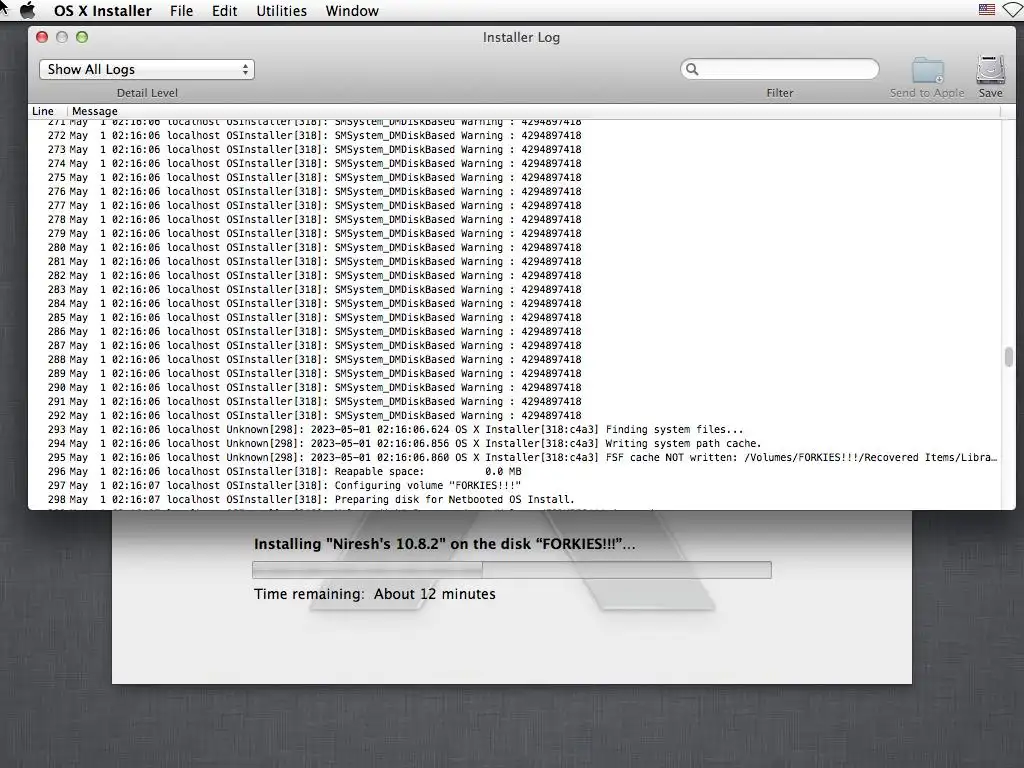Click the US flag input menu icon
1024x768 pixels.
987,10
